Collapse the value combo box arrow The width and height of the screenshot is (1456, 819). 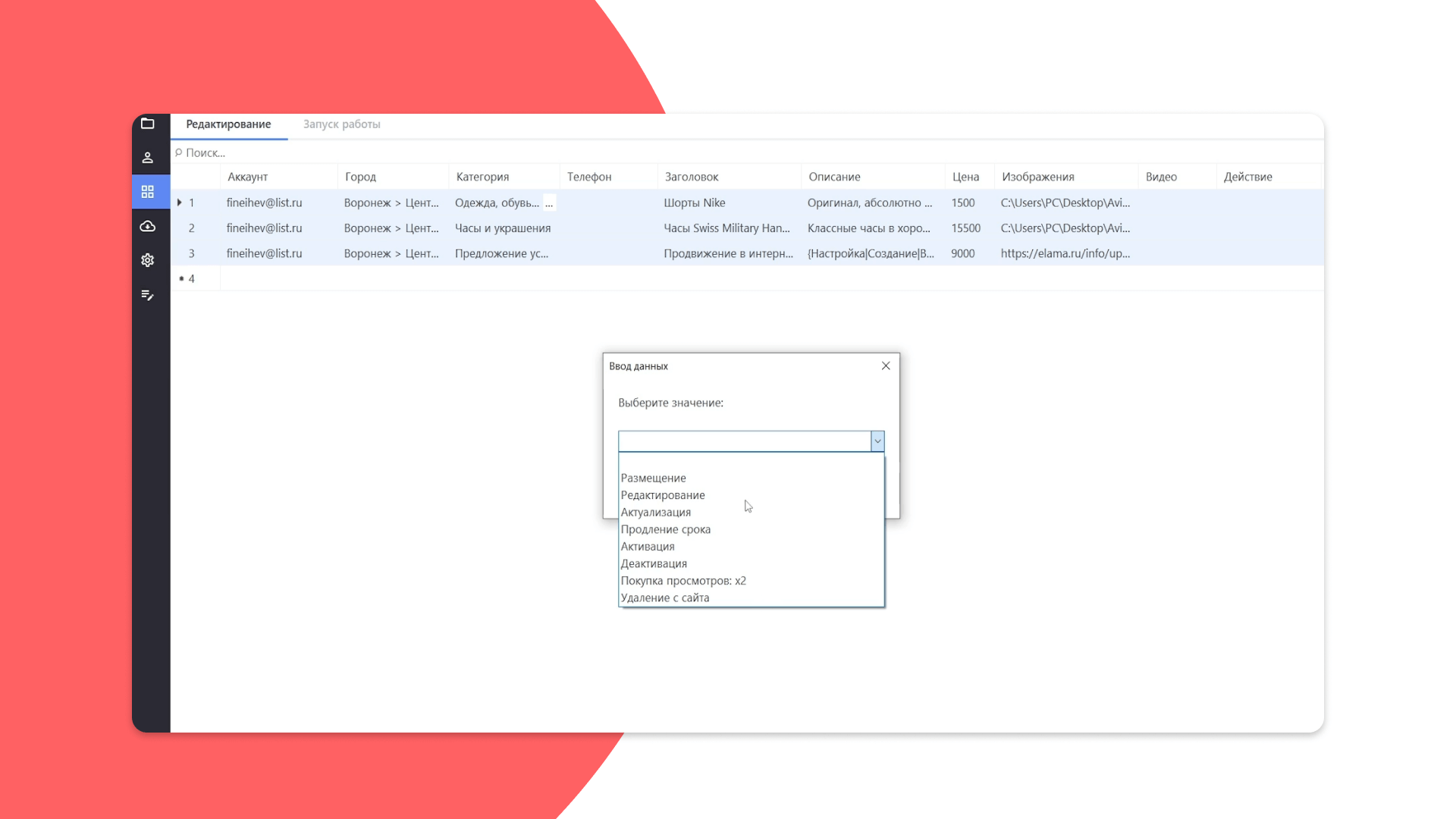pos(877,441)
